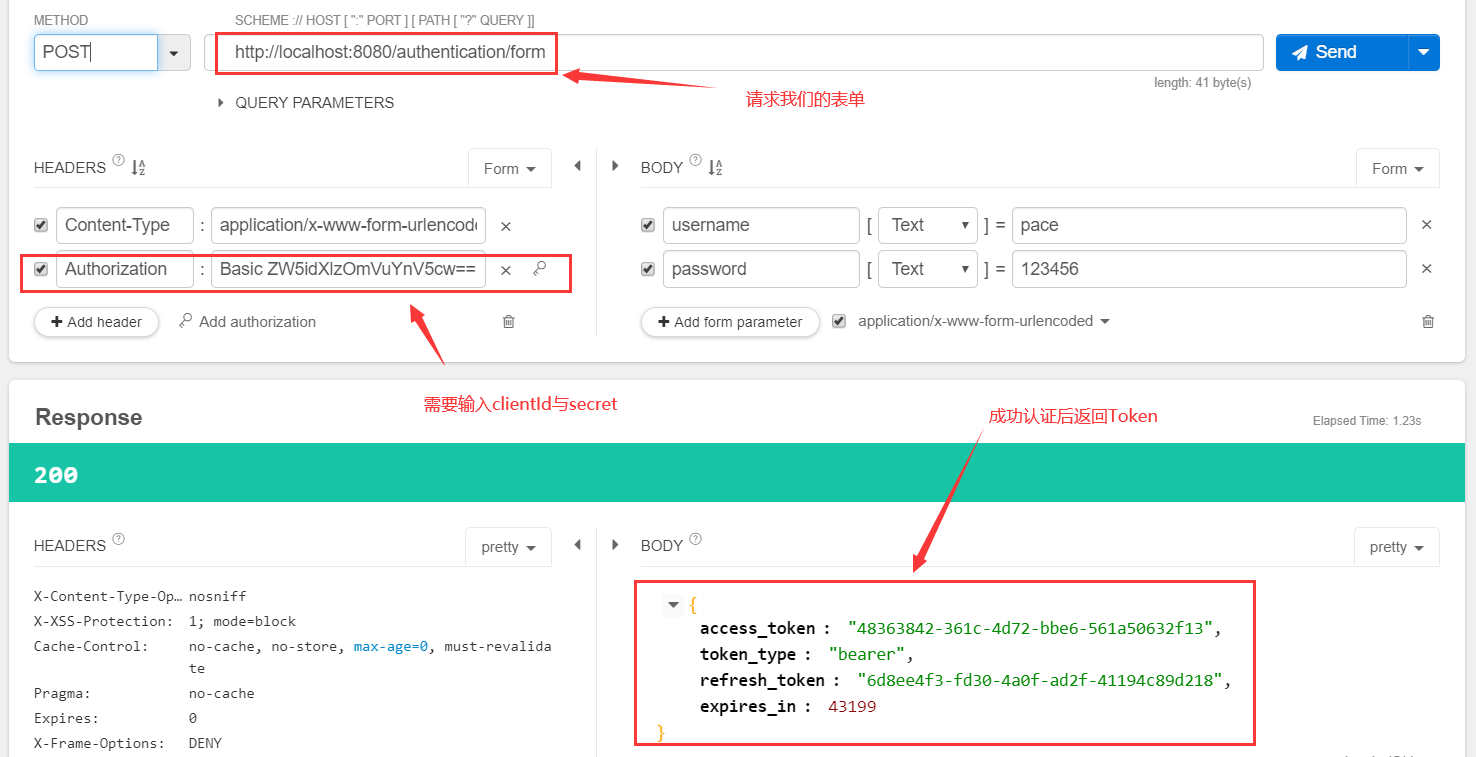1476x757 pixels.
Task: Open the username Text type dropdown
Action: coord(927,225)
